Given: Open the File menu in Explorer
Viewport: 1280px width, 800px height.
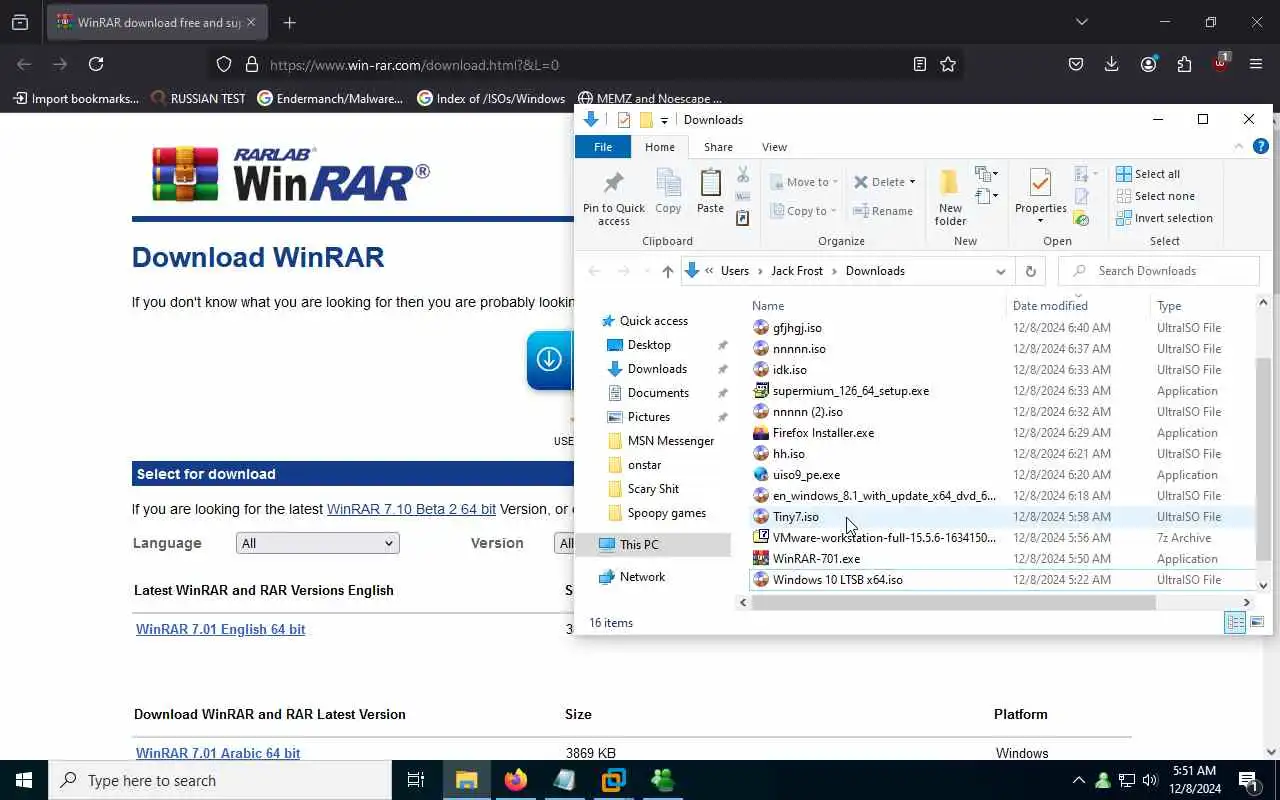Looking at the screenshot, I should click(x=603, y=147).
